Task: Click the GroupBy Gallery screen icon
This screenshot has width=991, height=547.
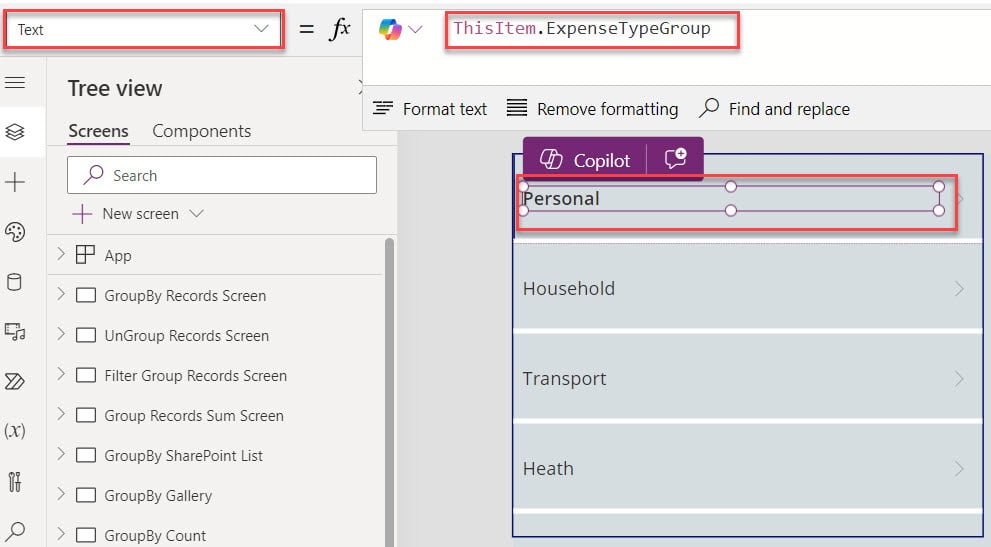Action: click(85, 495)
